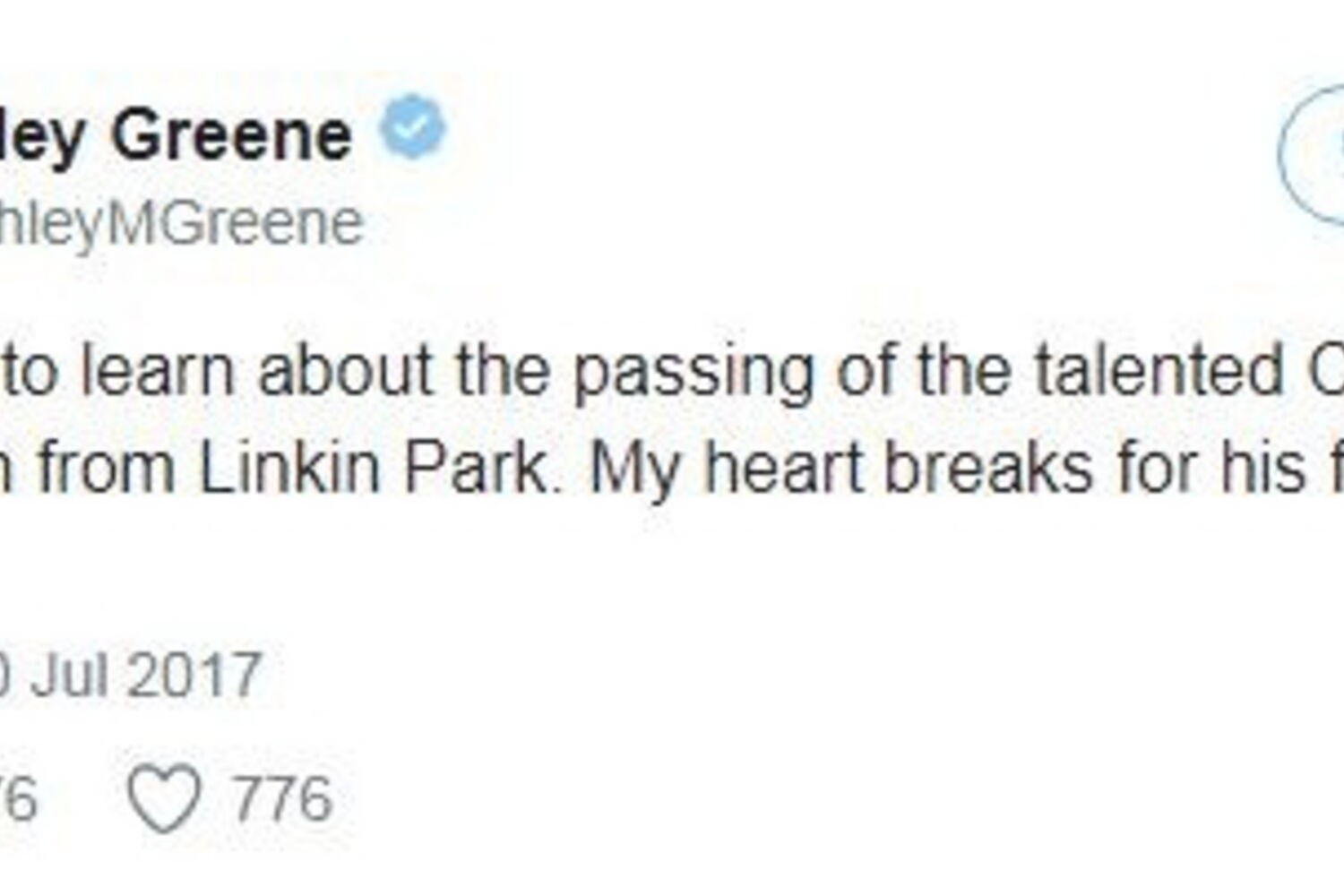Click the retweet count ending in 6
The width and height of the screenshot is (1344, 896).
18,798
